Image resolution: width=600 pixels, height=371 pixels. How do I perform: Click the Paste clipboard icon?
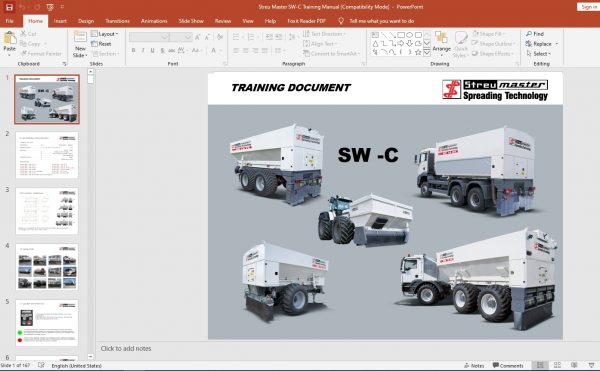coord(10,38)
